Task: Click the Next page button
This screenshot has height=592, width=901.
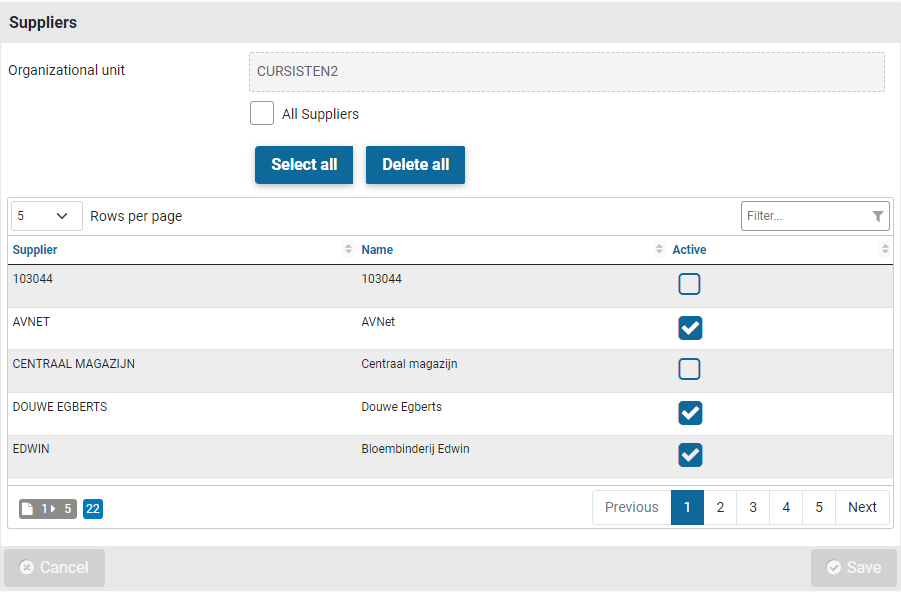Action: [x=862, y=507]
